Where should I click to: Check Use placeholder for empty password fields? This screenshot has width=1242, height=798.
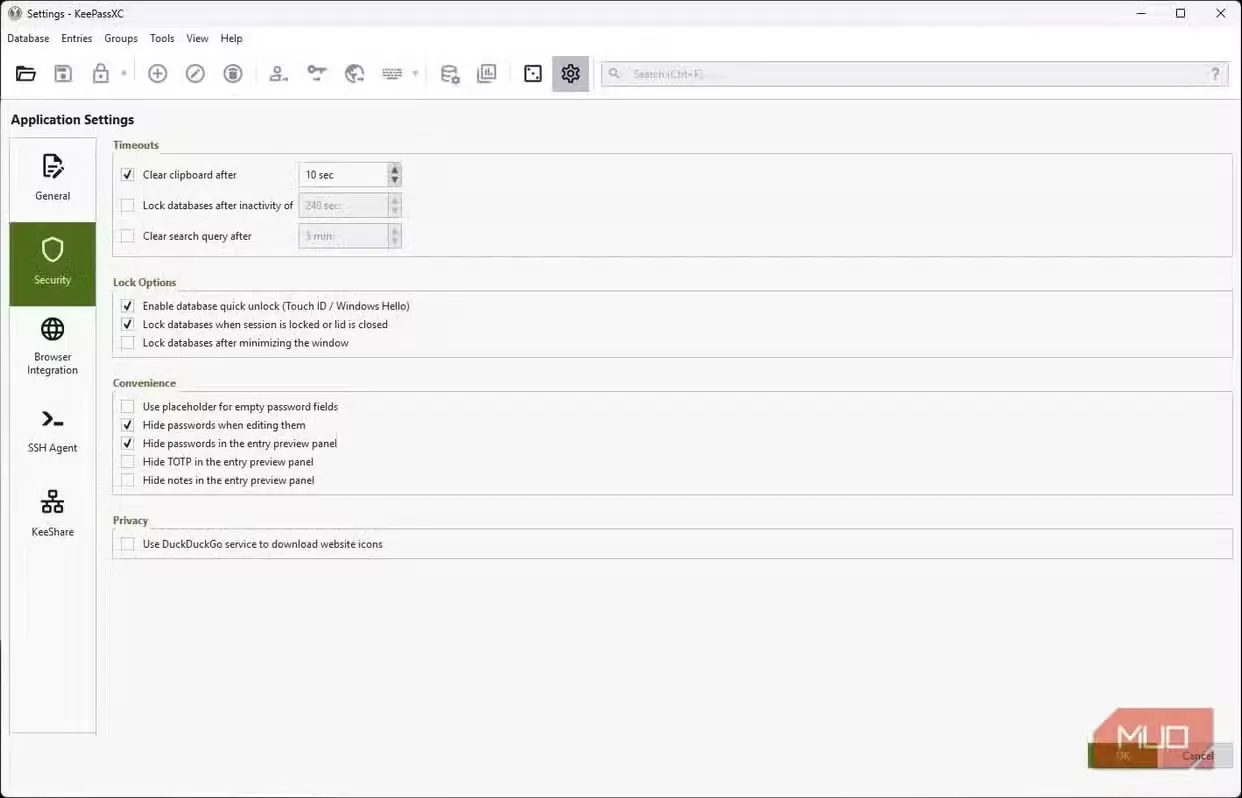pyautogui.click(x=127, y=407)
